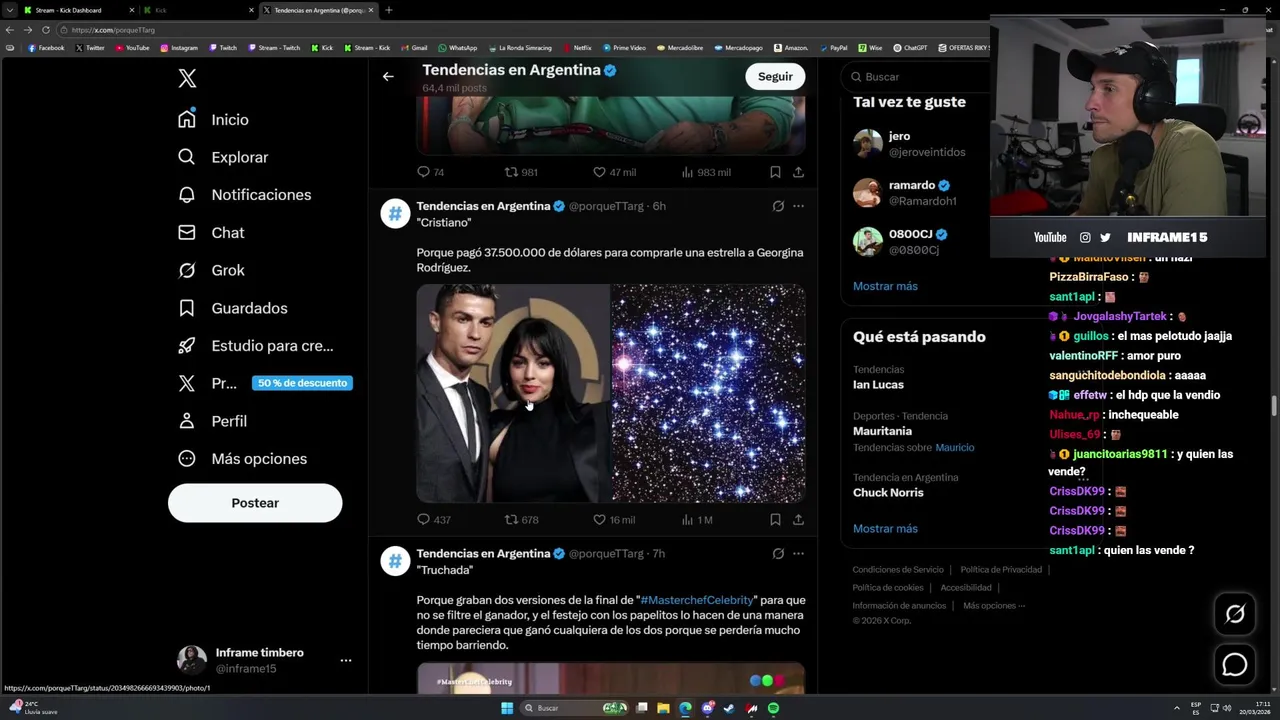
Task: Reply to Cristiano post with 437 comments
Action: pyautogui.click(x=433, y=520)
